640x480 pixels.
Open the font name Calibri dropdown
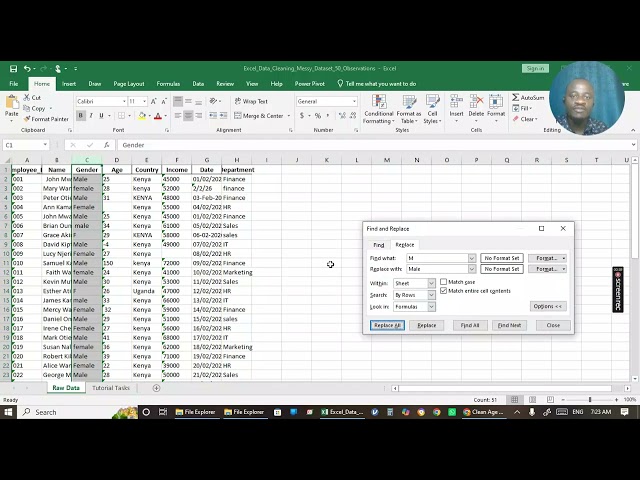(x=124, y=101)
